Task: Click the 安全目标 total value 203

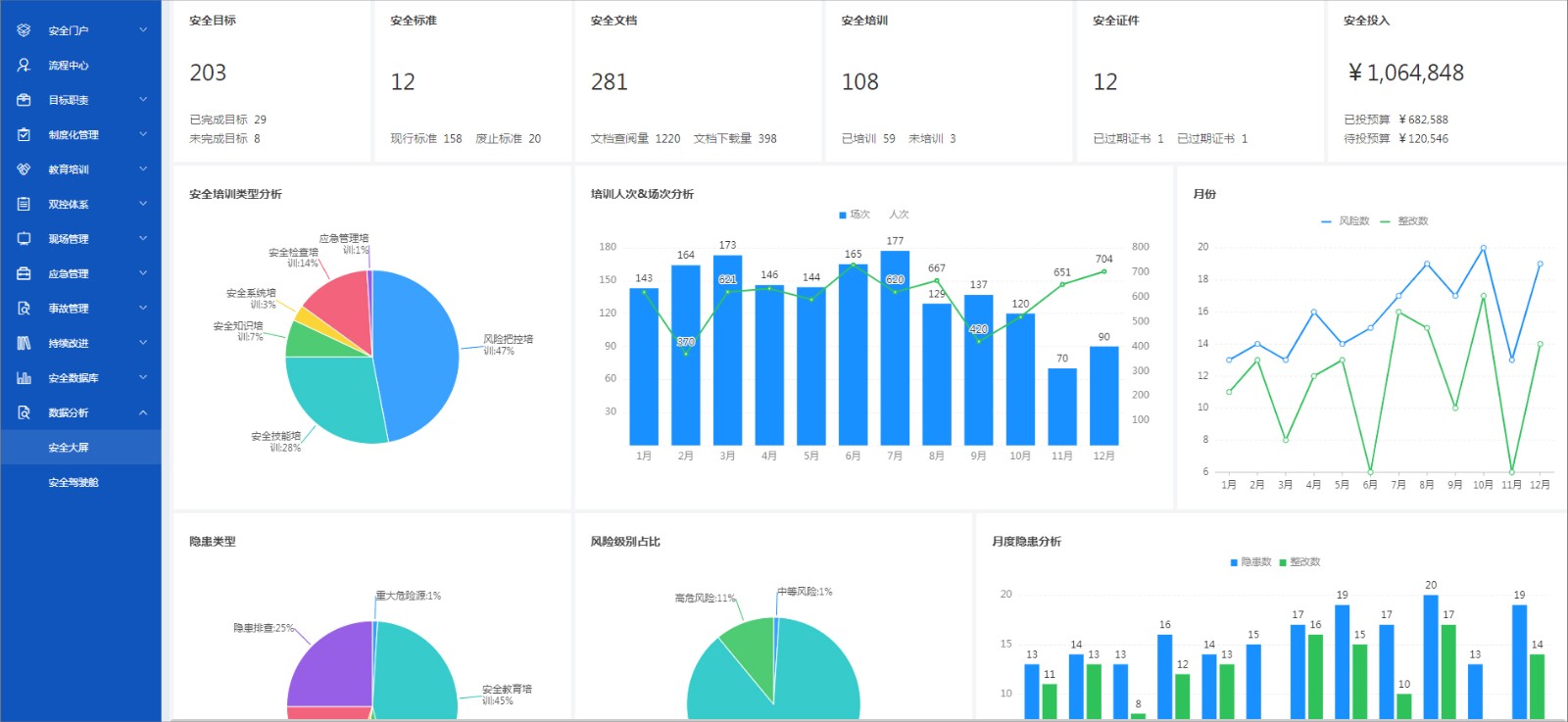Action: pos(208,72)
